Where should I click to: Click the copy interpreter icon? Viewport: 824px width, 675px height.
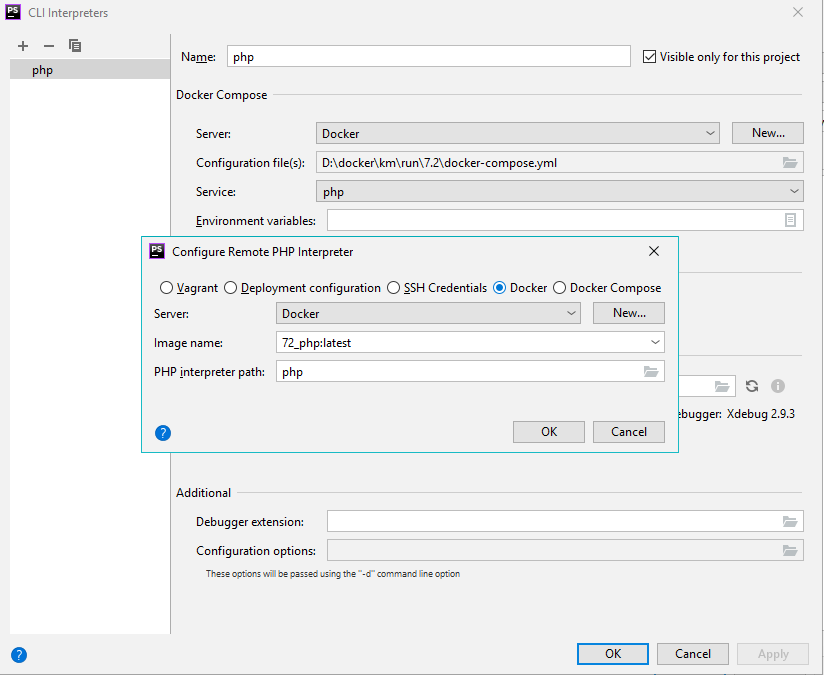coord(75,46)
